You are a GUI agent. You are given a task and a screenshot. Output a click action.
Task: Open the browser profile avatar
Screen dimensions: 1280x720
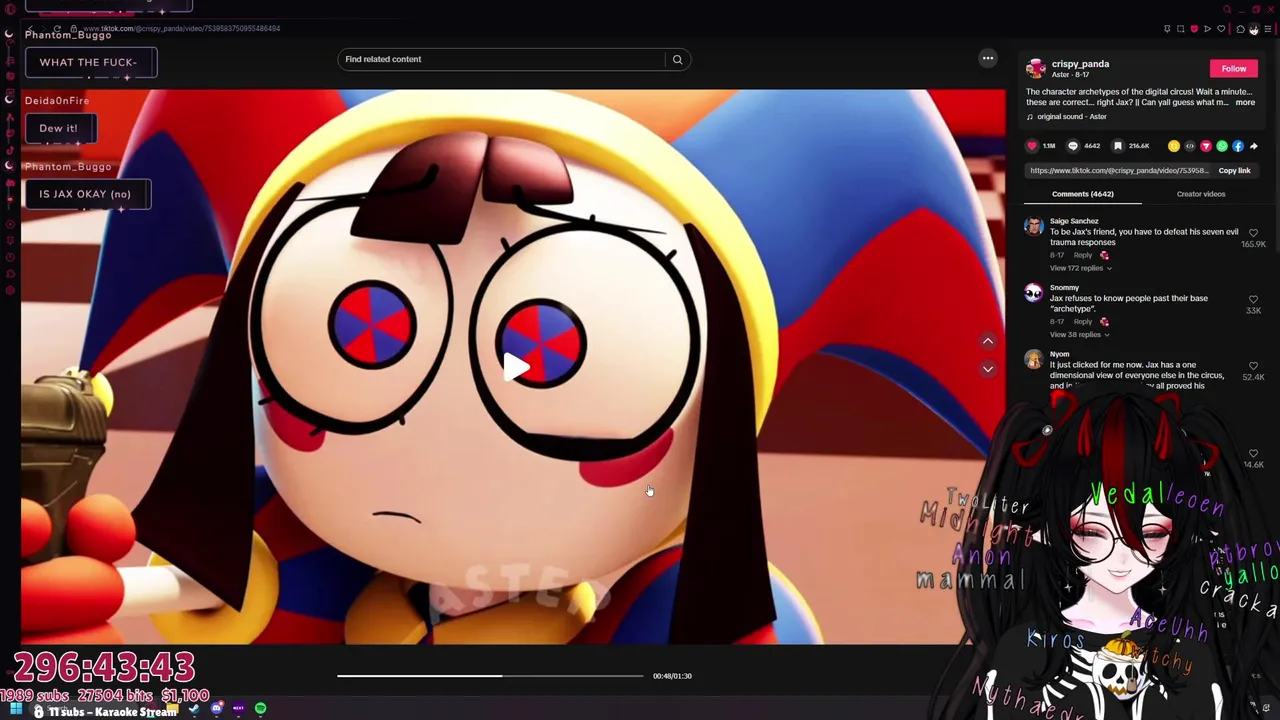tap(1254, 29)
